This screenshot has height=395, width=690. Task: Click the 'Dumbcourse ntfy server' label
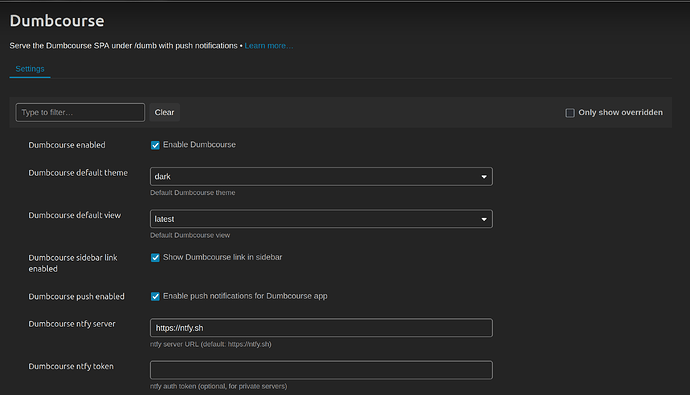coord(72,324)
